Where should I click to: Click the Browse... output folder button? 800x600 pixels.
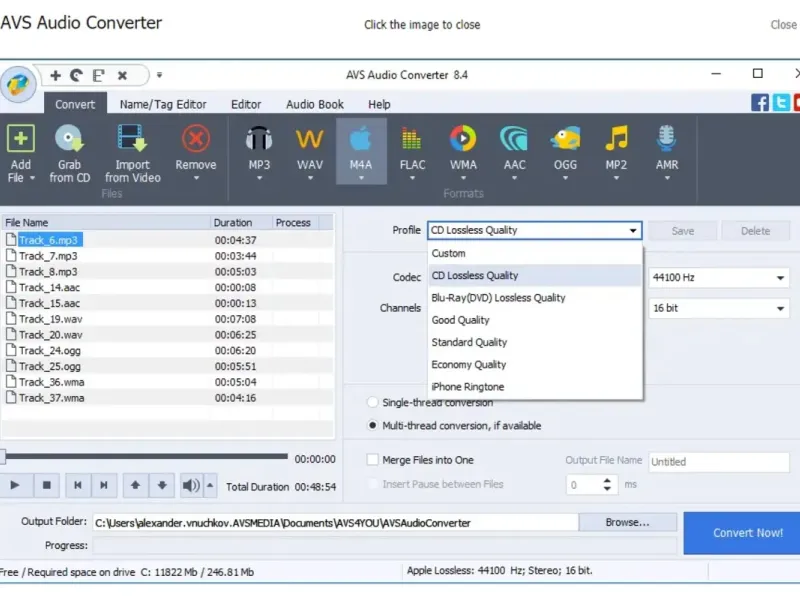(x=627, y=522)
